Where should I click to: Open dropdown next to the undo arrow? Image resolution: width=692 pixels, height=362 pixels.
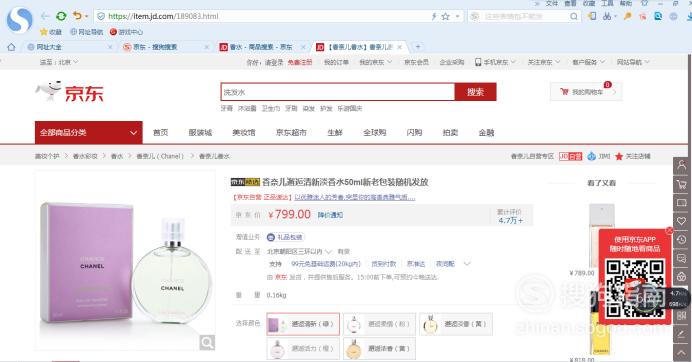[x=86, y=16]
